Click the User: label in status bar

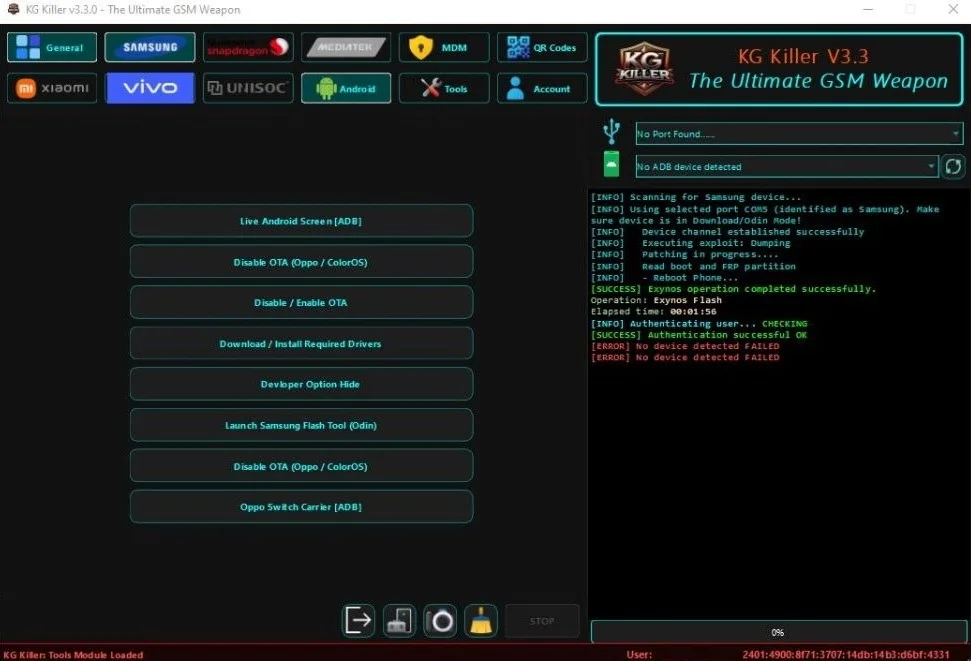pos(639,654)
